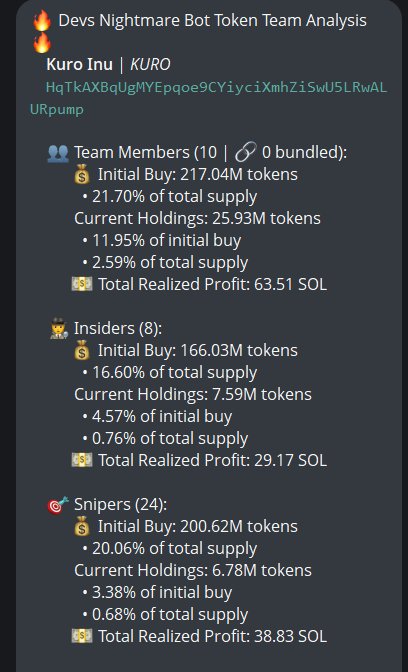Click the Kuro Inu token name
The width and height of the screenshot is (408, 672).
(x=80, y=65)
